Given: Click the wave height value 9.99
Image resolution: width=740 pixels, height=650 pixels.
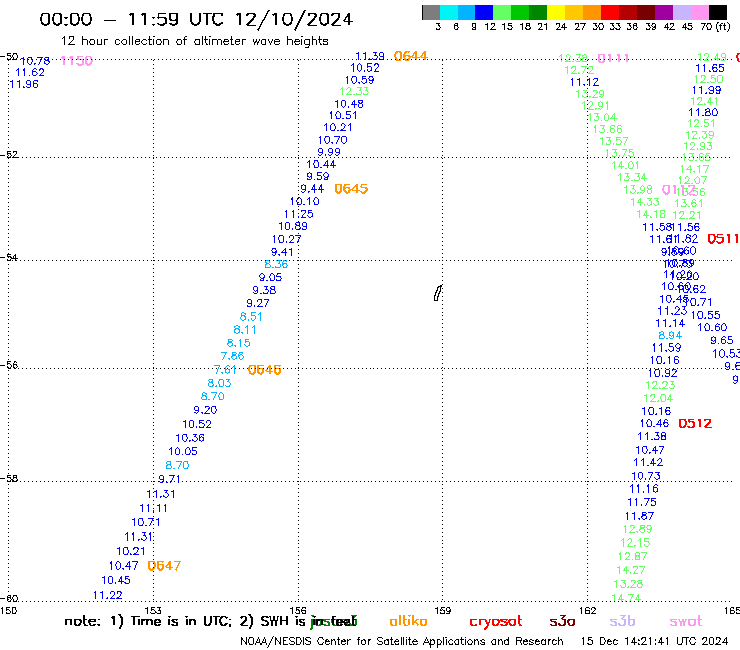Looking at the screenshot, I should [x=329, y=152].
